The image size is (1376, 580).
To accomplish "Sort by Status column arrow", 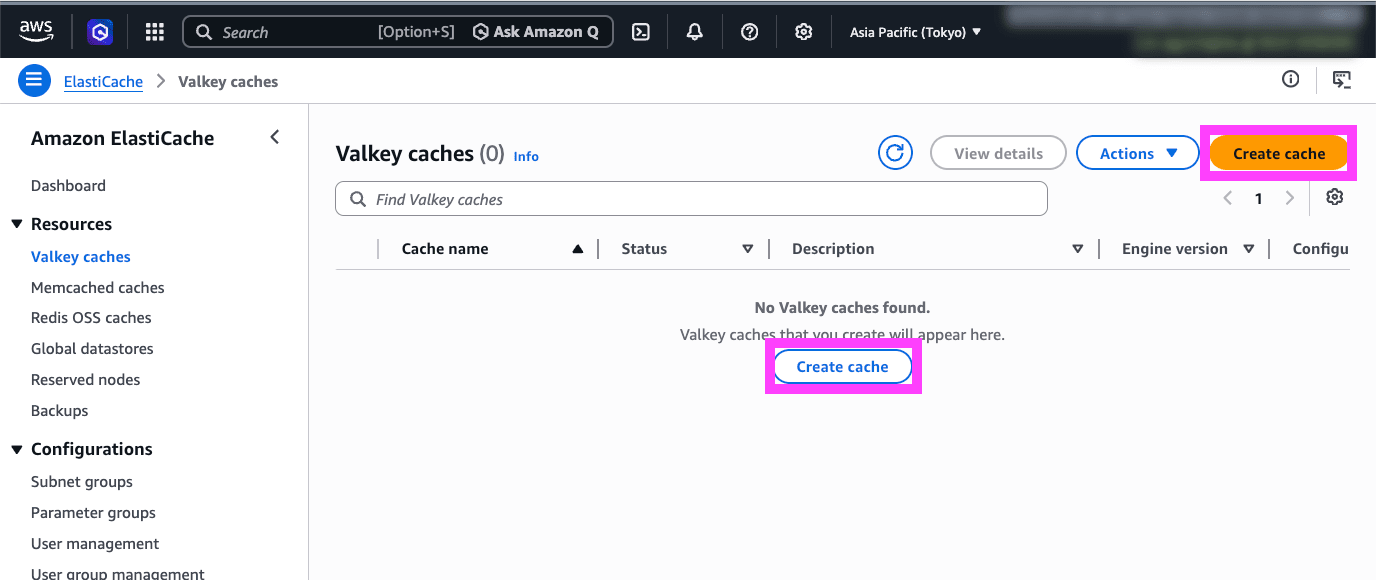I will (x=747, y=249).
